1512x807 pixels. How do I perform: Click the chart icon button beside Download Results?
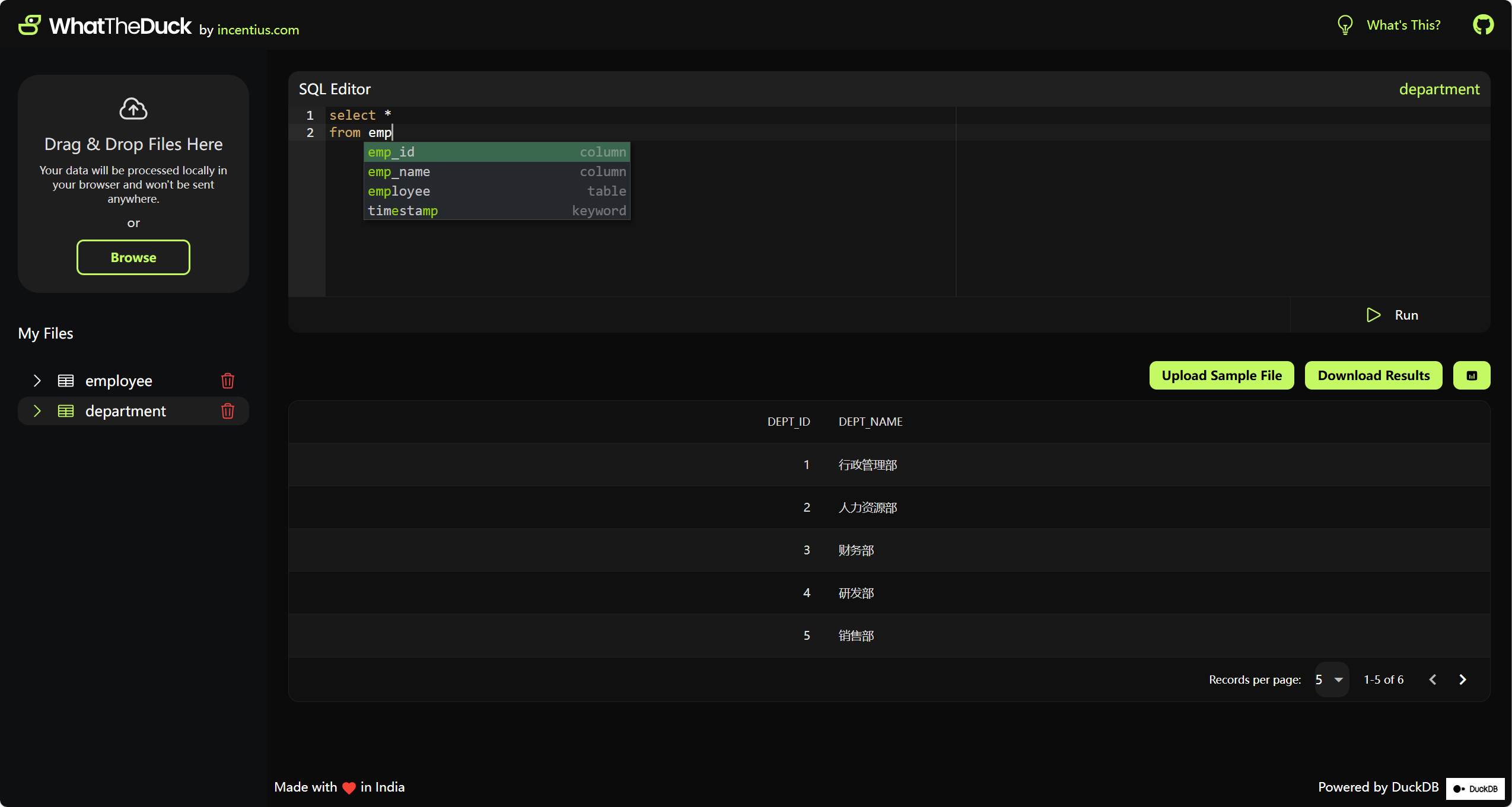coord(1472,375)
